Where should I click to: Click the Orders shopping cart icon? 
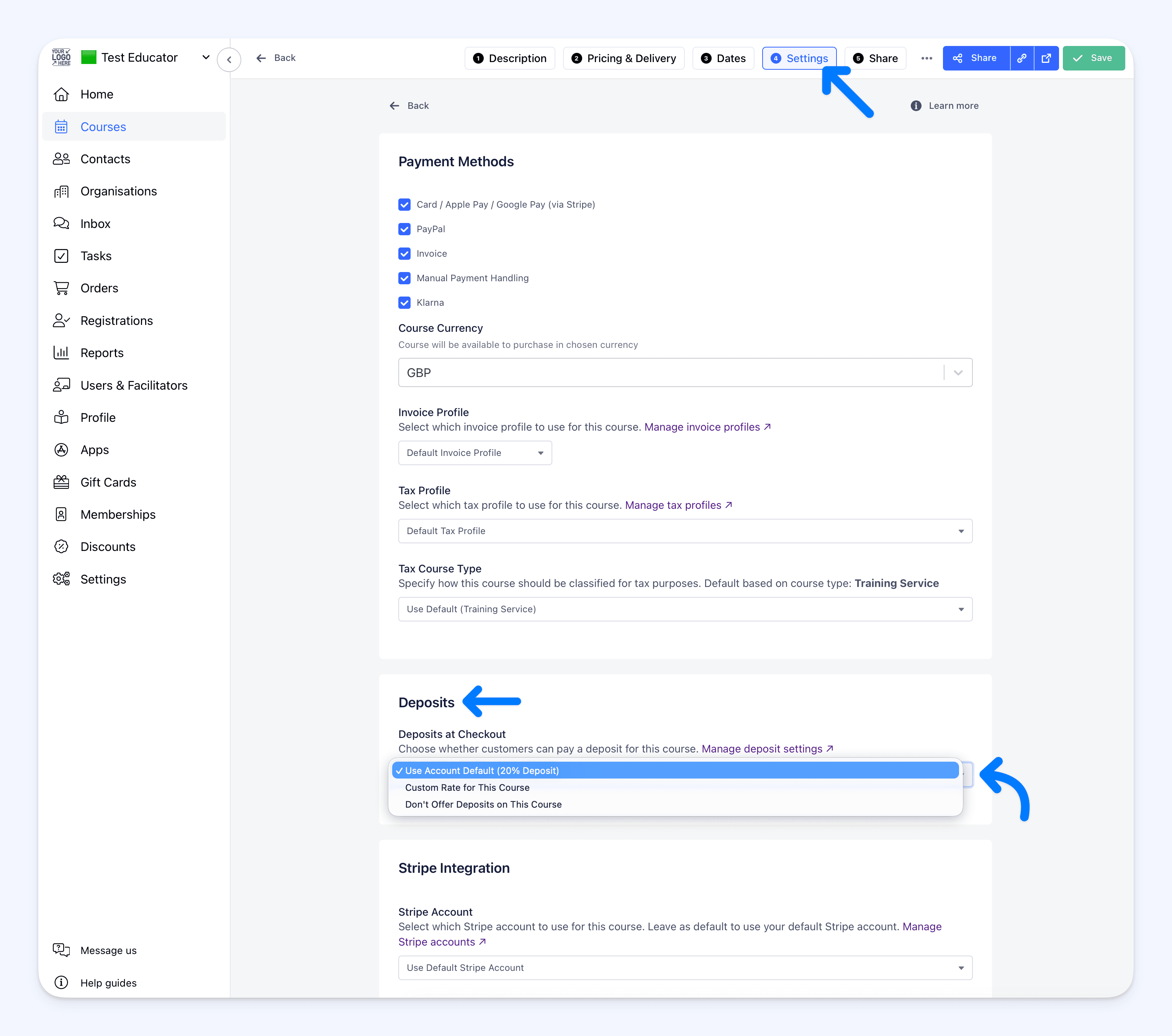[61, 288]
